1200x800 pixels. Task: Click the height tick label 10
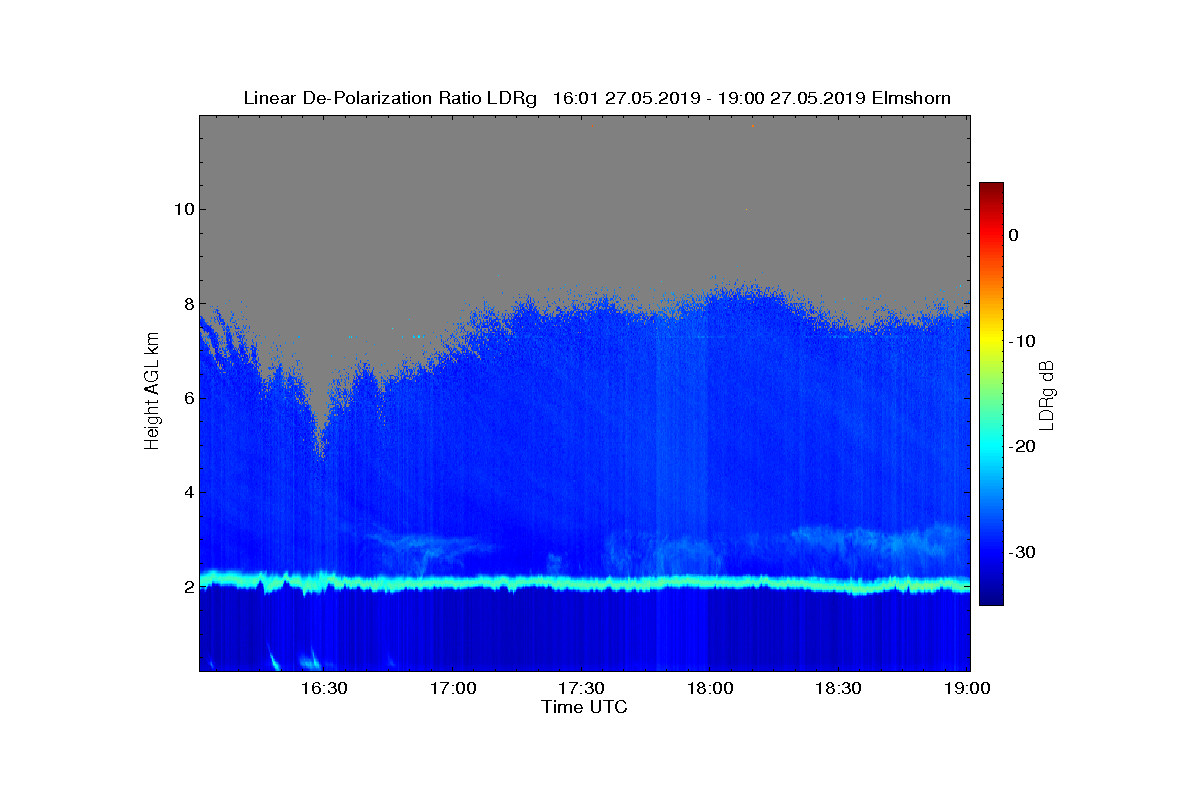click(x=183, y=209)
